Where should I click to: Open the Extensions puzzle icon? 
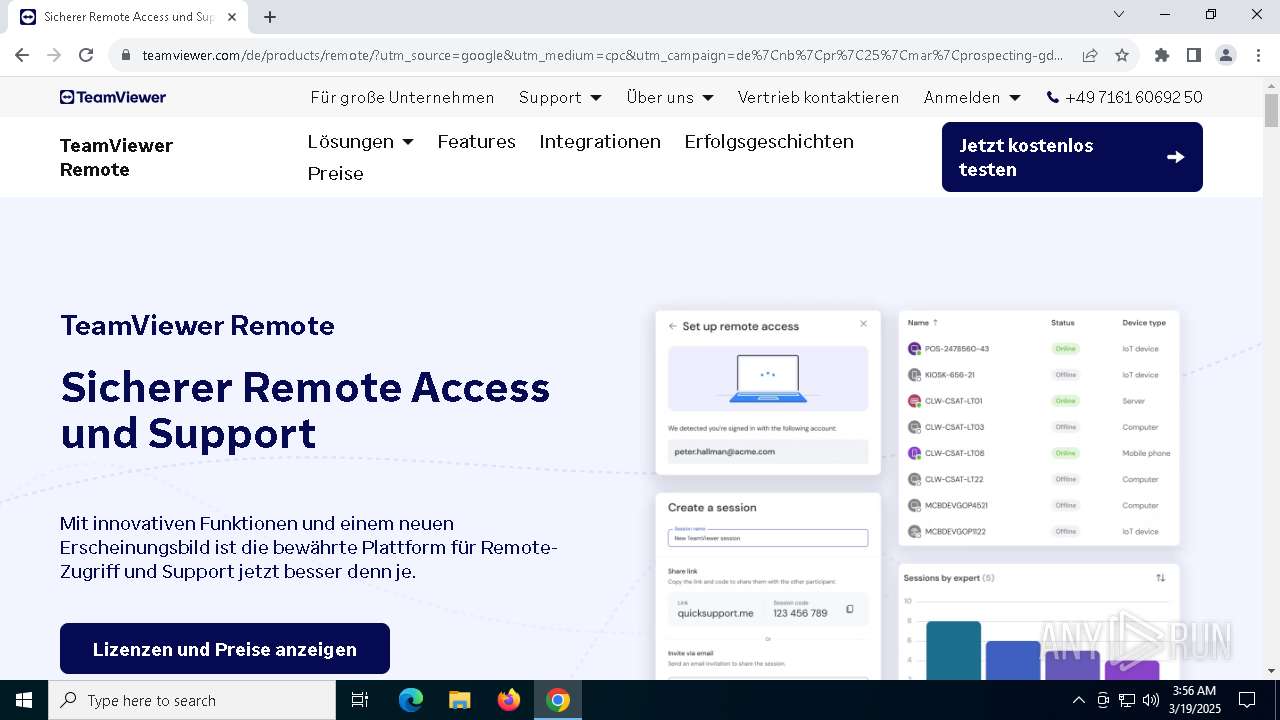tap(1162, 55)
